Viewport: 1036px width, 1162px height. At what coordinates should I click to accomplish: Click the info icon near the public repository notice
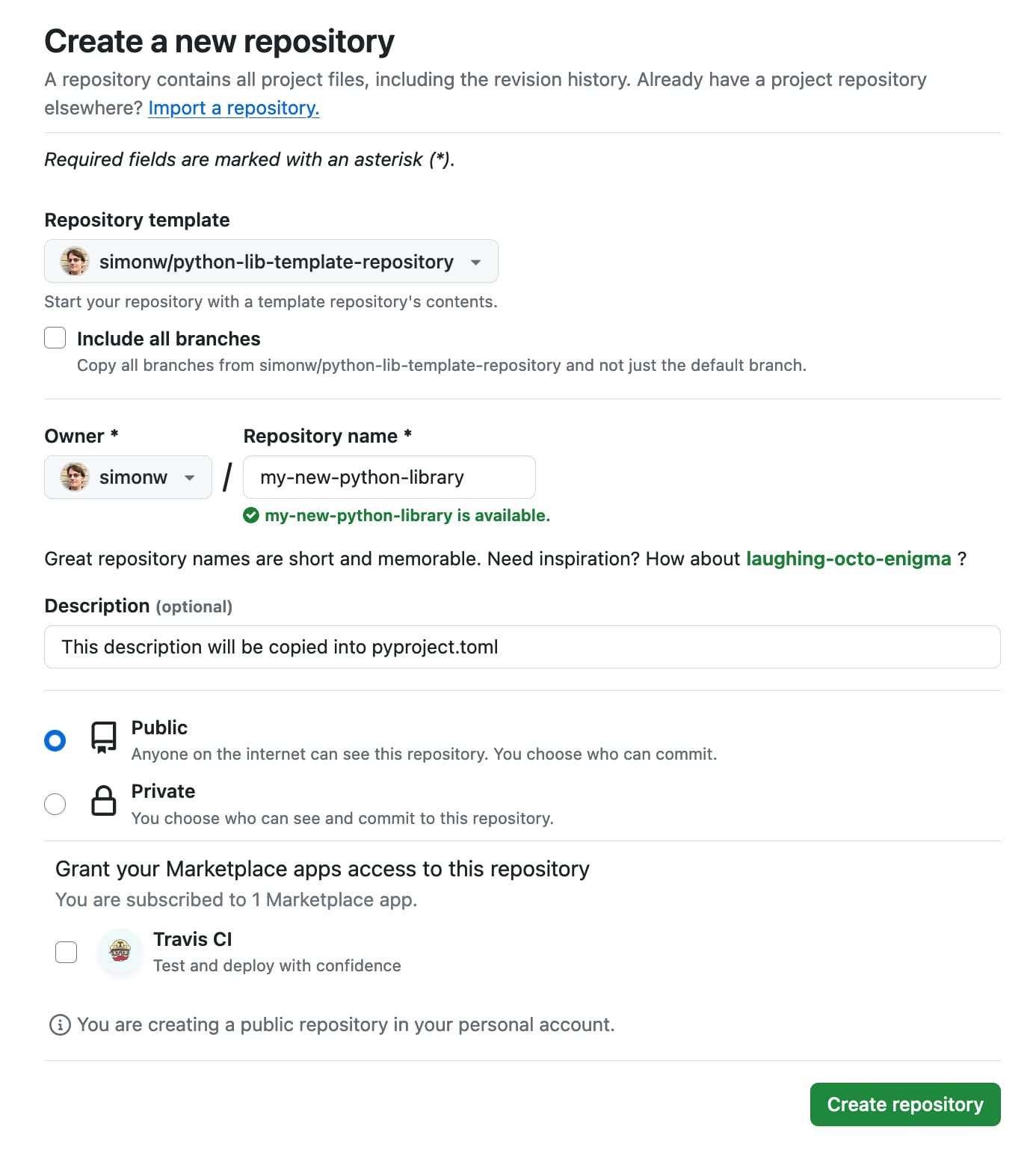point(60,1024)
